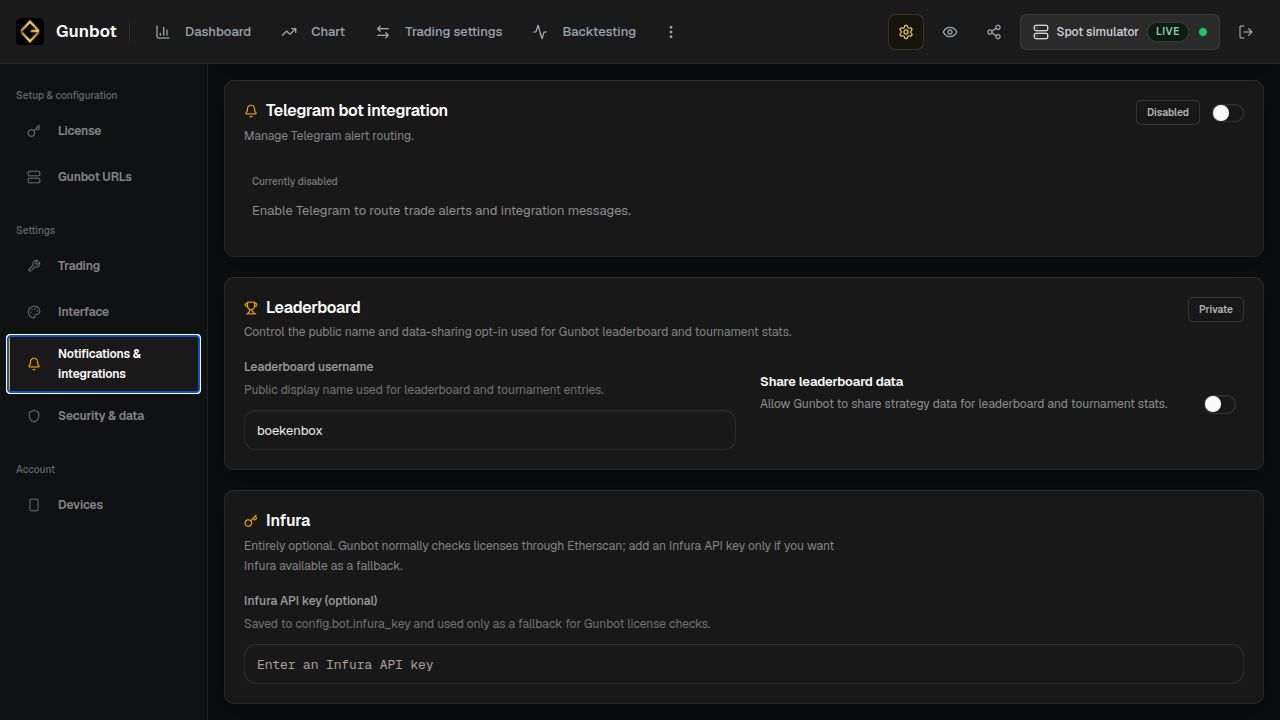The image size is (1280, 720).
Task: Open the Backtesting page
Action: coord(584,32)
